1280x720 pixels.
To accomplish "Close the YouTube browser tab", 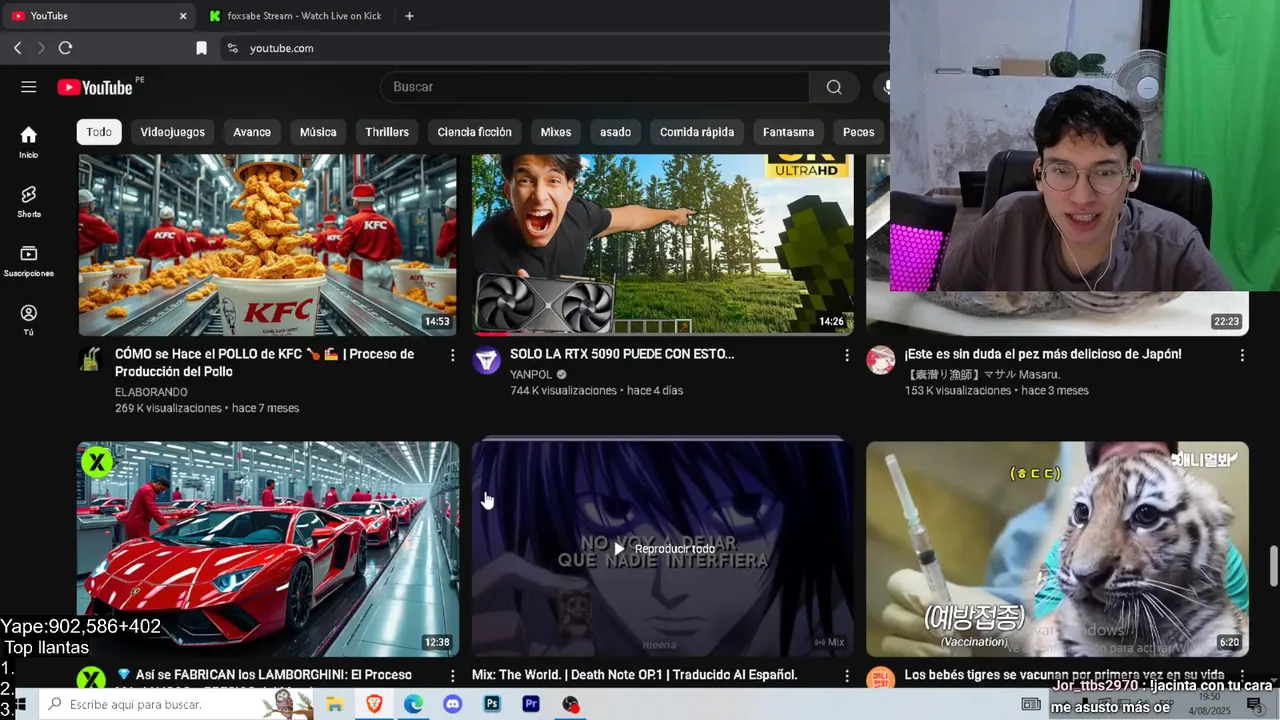I will [x=183, y=16].
